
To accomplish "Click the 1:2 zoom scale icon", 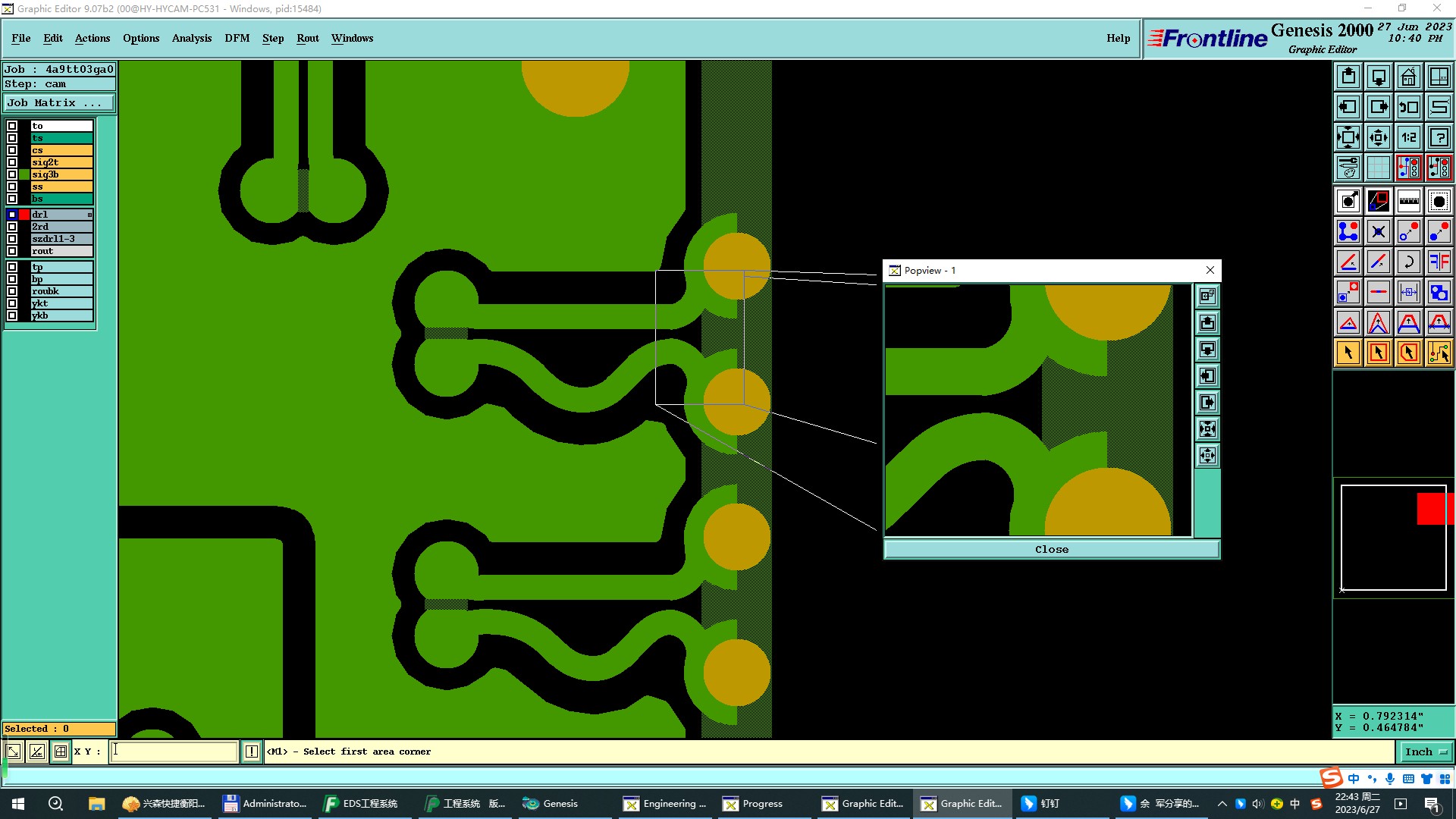I will (x=1408, y=137).
